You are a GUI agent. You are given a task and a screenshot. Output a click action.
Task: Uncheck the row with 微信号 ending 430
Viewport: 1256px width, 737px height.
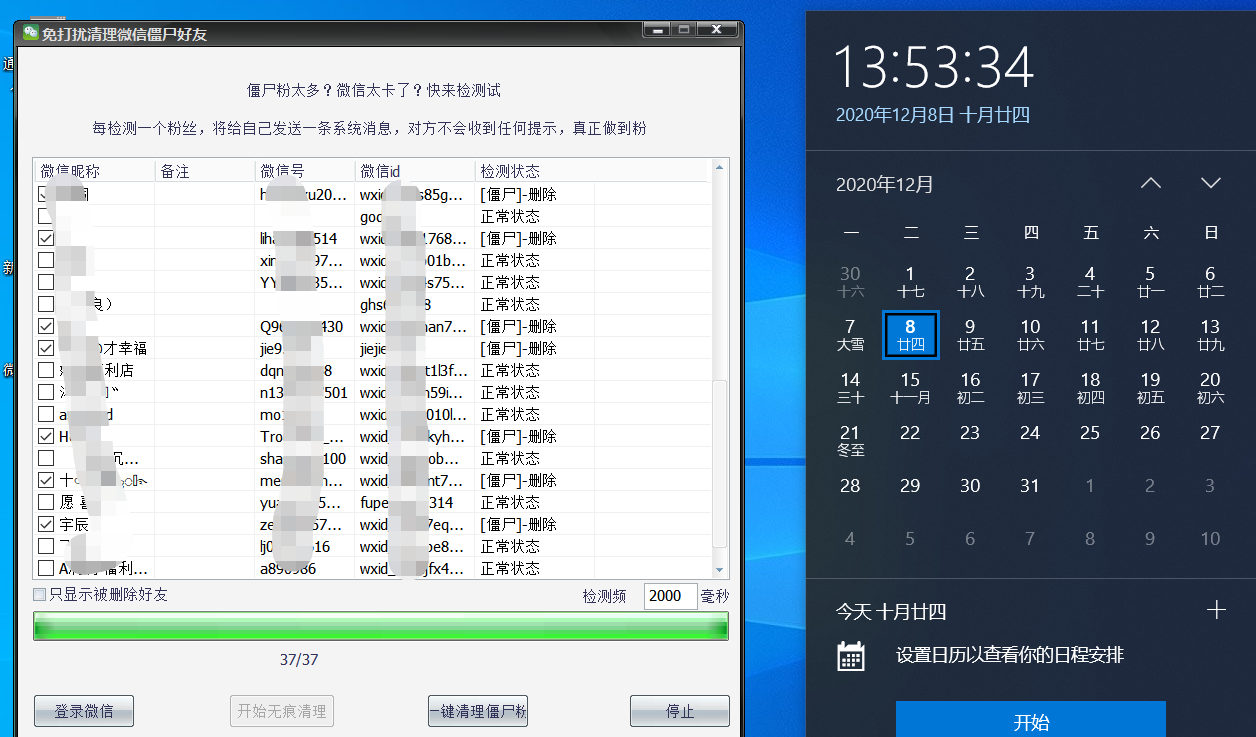pyautogui.click(x=46, y=327)
